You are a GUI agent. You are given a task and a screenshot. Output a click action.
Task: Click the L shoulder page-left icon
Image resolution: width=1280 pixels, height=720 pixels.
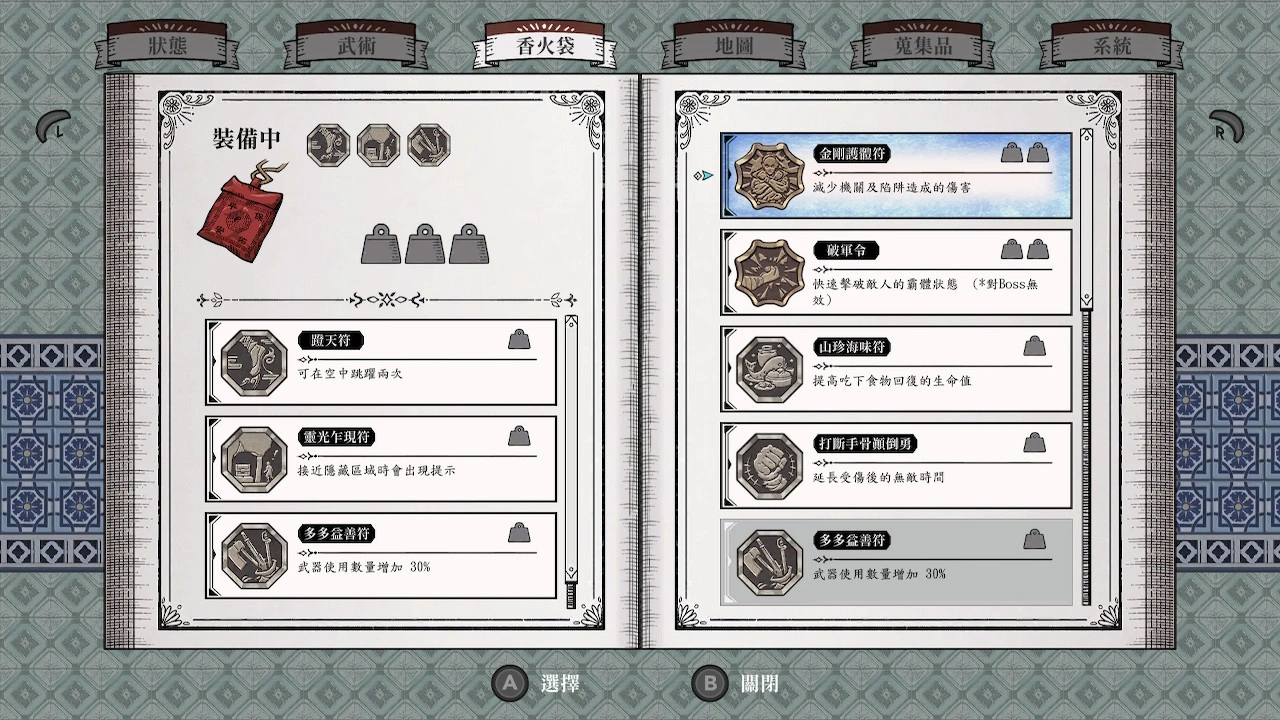click(x=53, y=127)
